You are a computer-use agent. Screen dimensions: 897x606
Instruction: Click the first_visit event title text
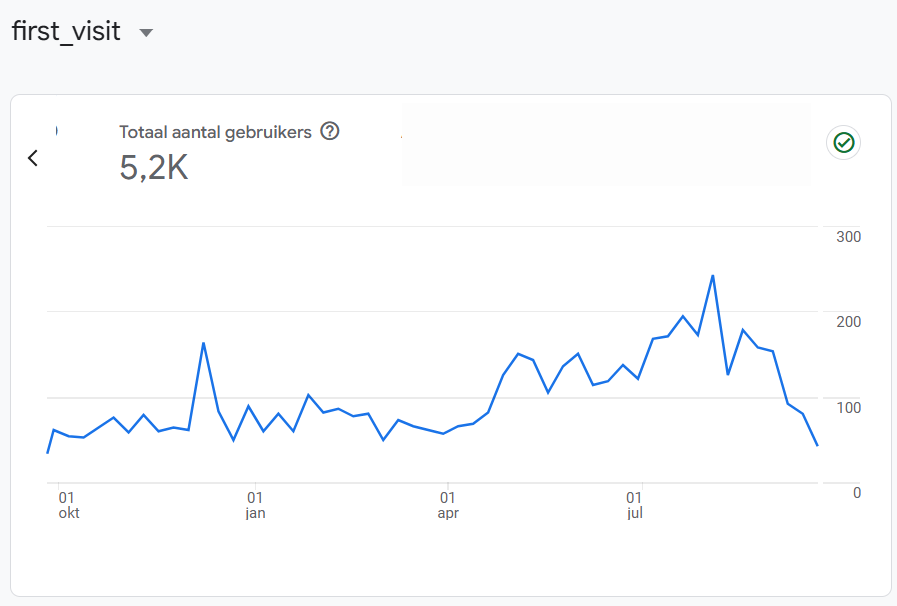tap(66, 31)
